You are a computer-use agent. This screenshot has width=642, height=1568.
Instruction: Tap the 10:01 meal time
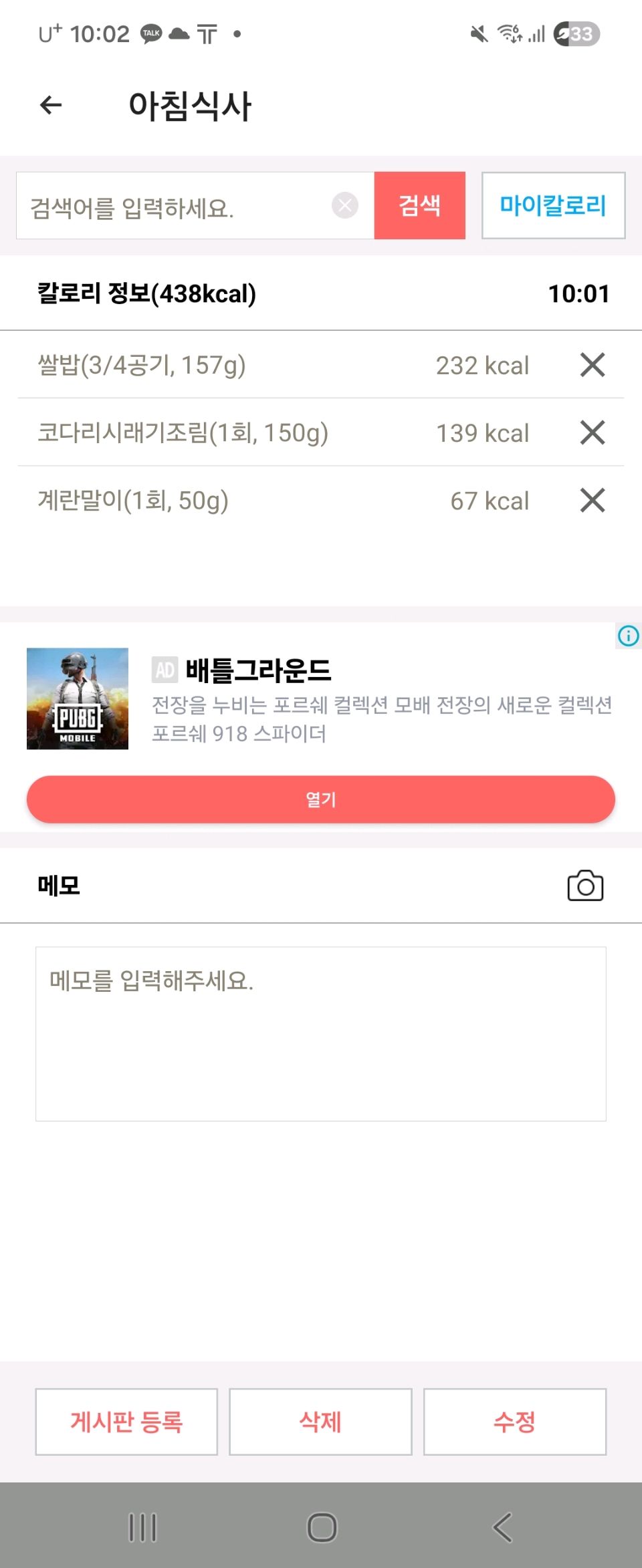(578, 293)
